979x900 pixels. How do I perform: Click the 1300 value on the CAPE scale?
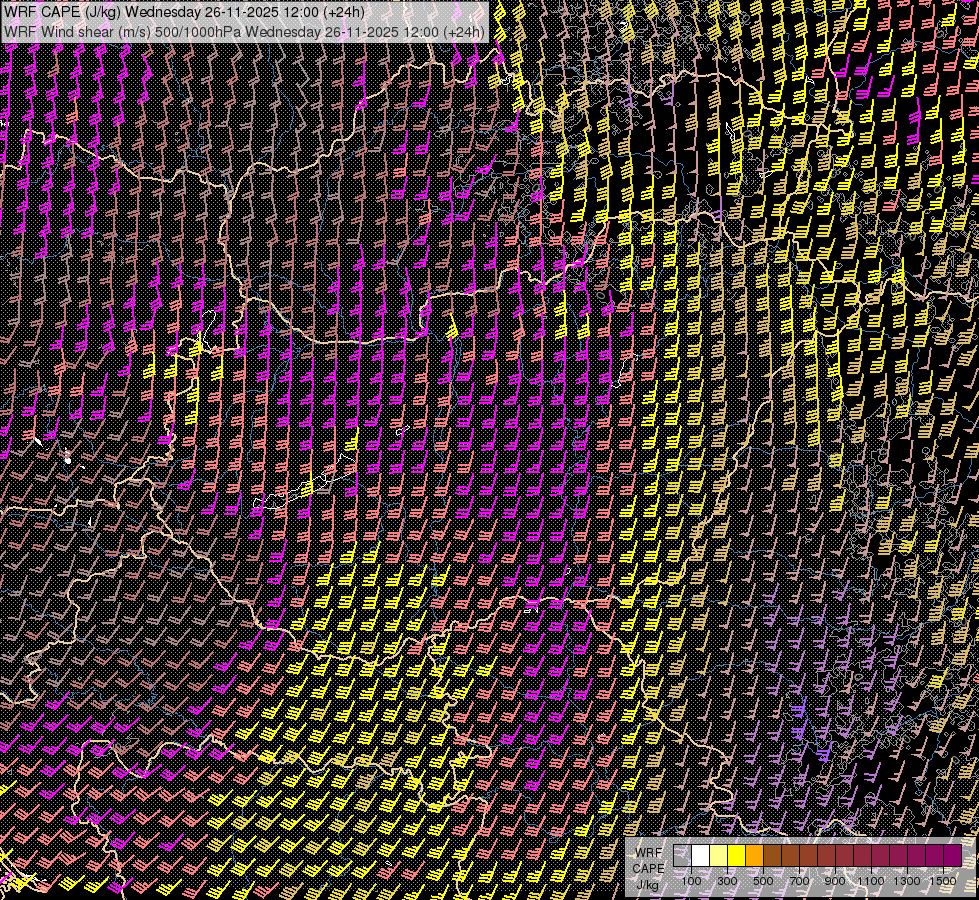click(907, 881)
